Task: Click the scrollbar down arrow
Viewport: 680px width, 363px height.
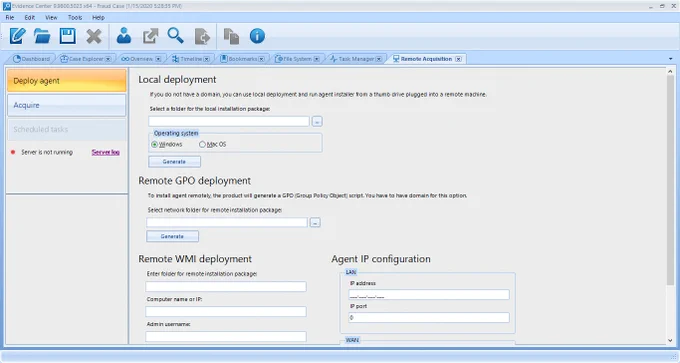Action: click(x=670, y=341)
